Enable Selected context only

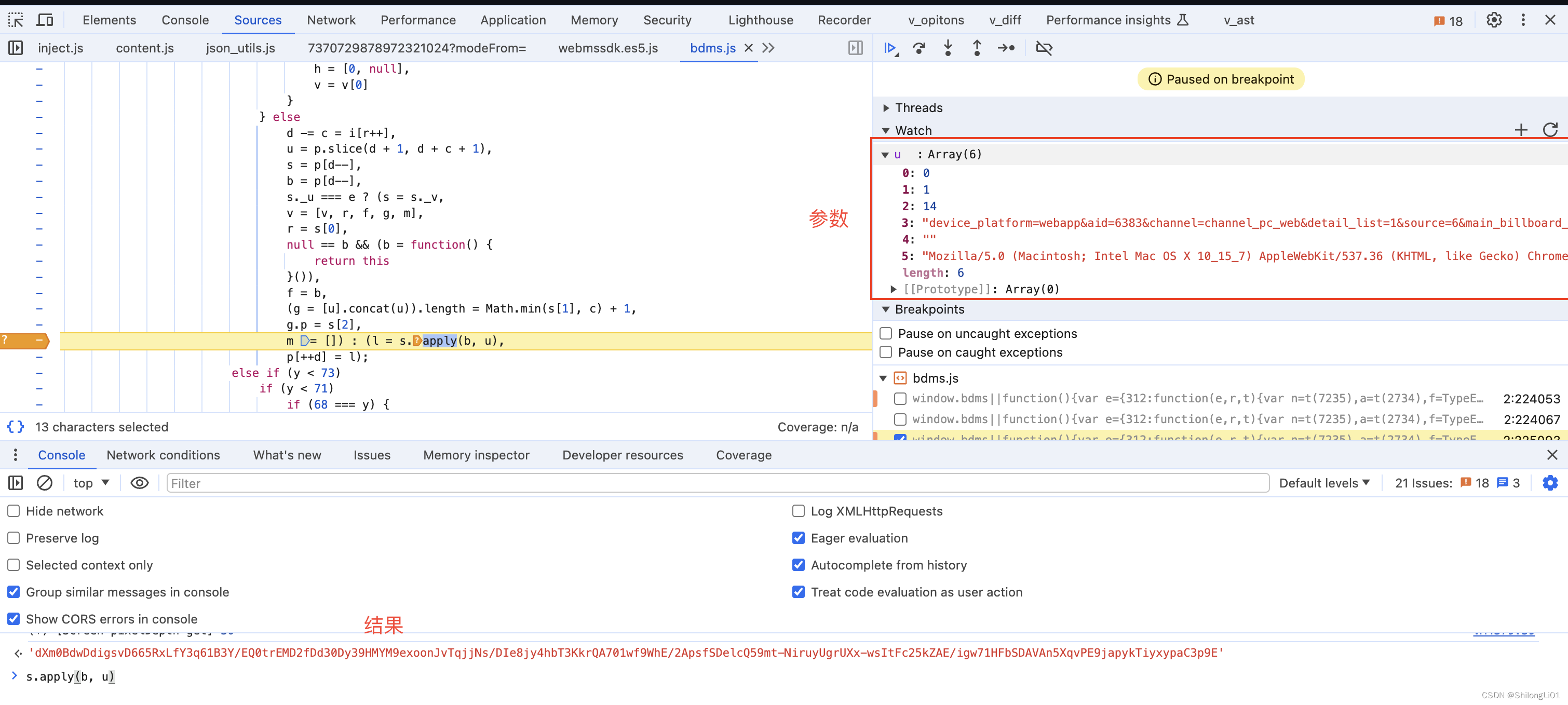13,565
